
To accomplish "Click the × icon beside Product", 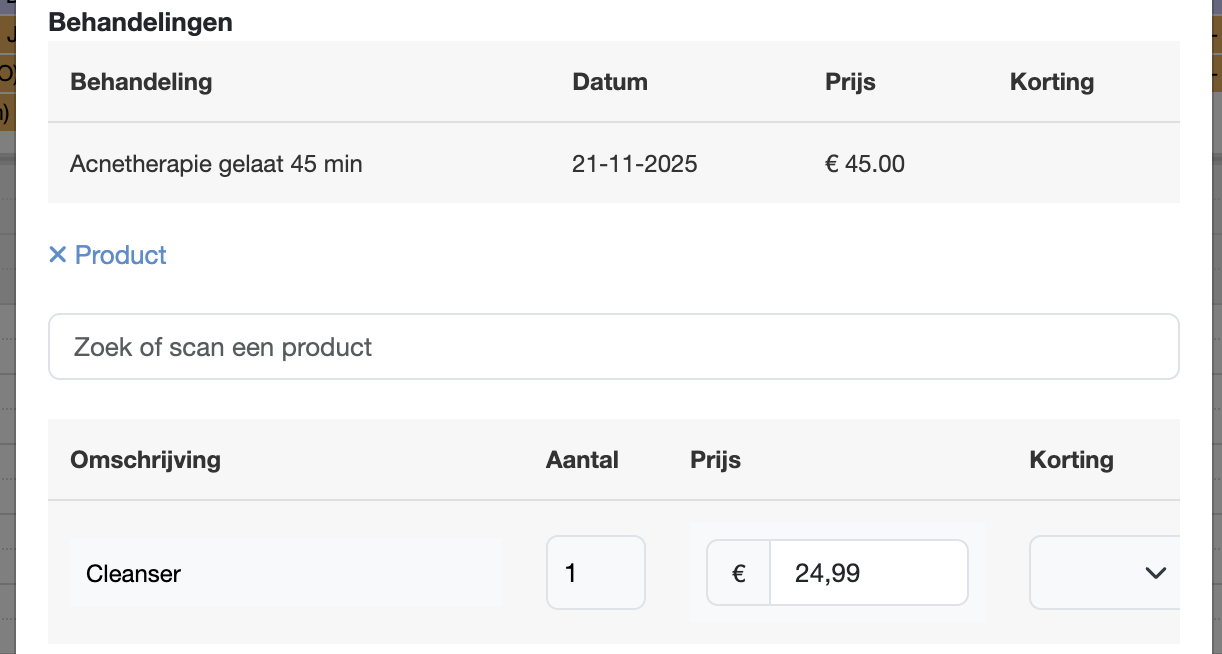I will click(x=57, y=255).
